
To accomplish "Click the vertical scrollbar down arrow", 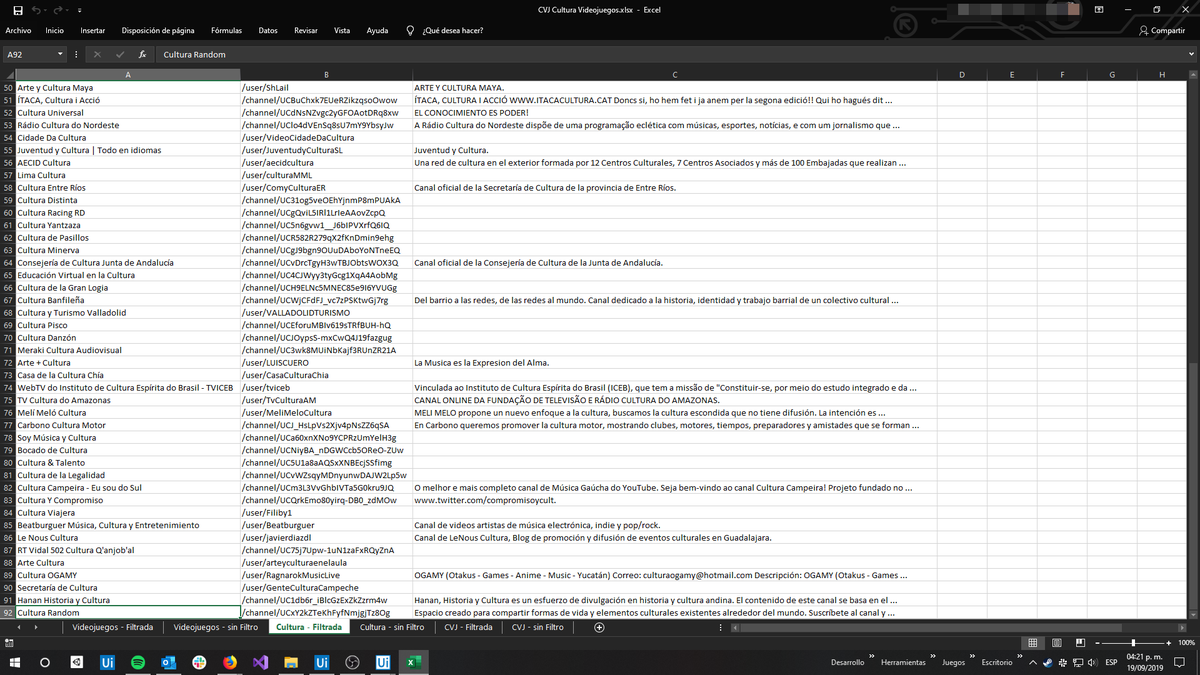I will [1192, 613].
